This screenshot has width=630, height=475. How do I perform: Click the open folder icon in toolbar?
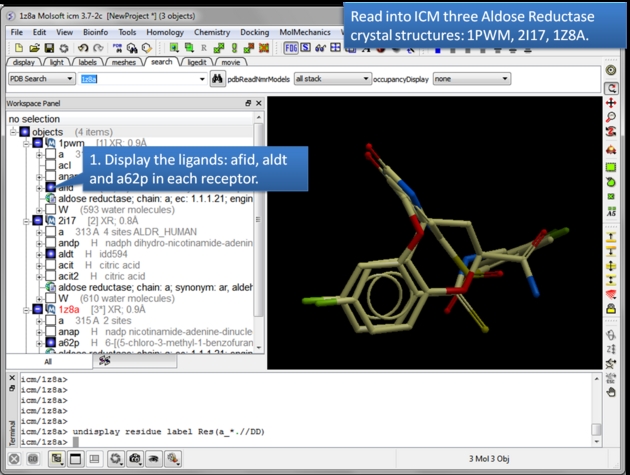pyautogui.click(x=34, y=47)
